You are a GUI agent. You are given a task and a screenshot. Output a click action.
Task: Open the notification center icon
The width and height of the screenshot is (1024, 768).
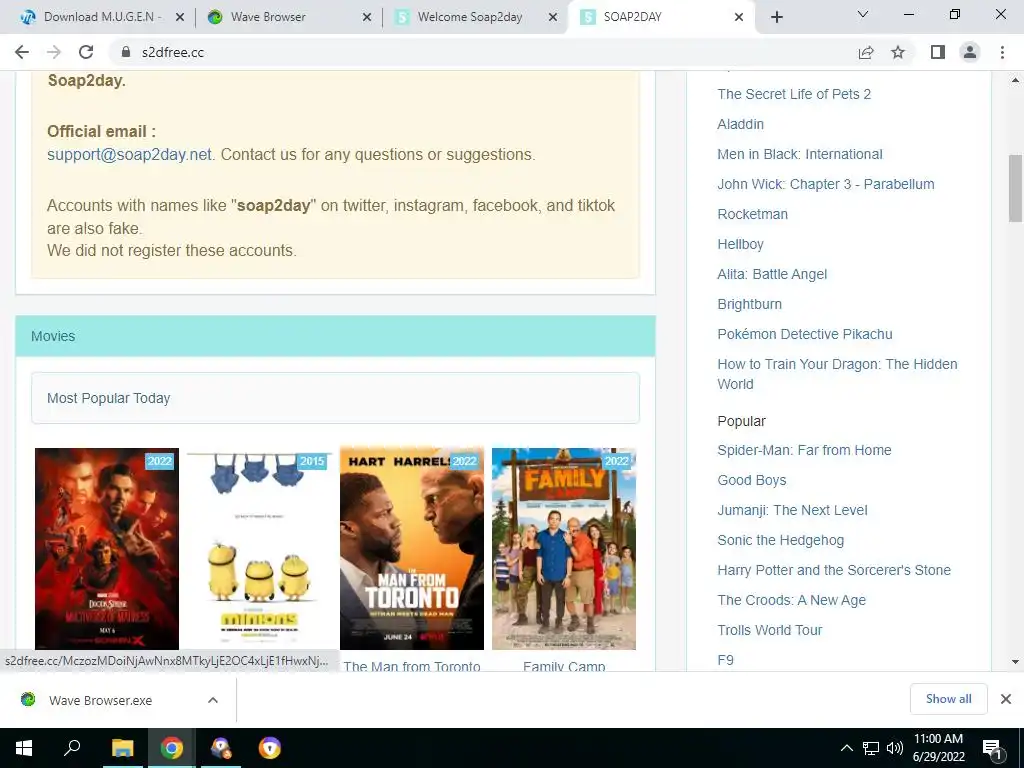click(x=992, y=748)
